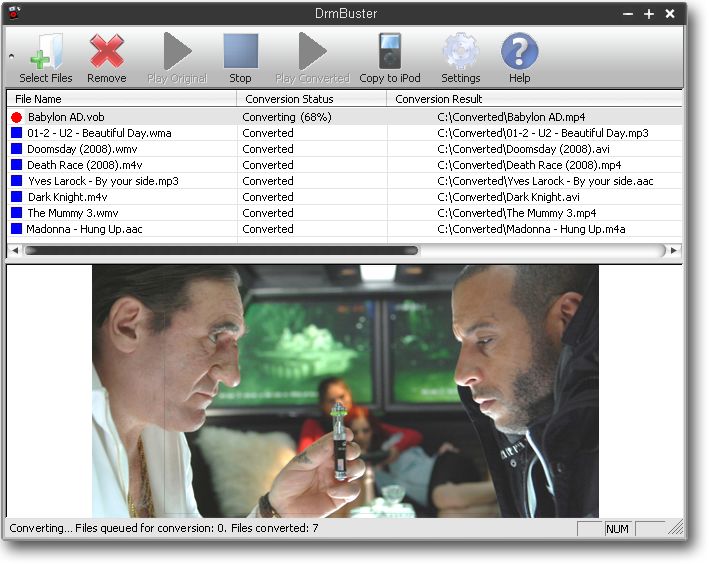Click the Converting (68%) status cell

tap(287, 117)
